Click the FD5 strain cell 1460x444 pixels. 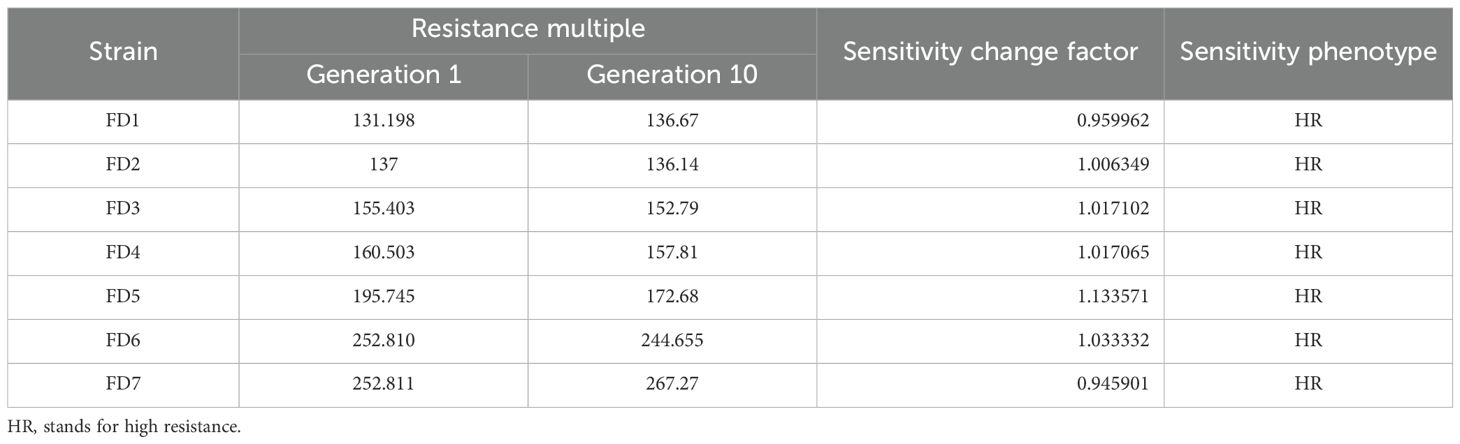(x=122, y=297)
